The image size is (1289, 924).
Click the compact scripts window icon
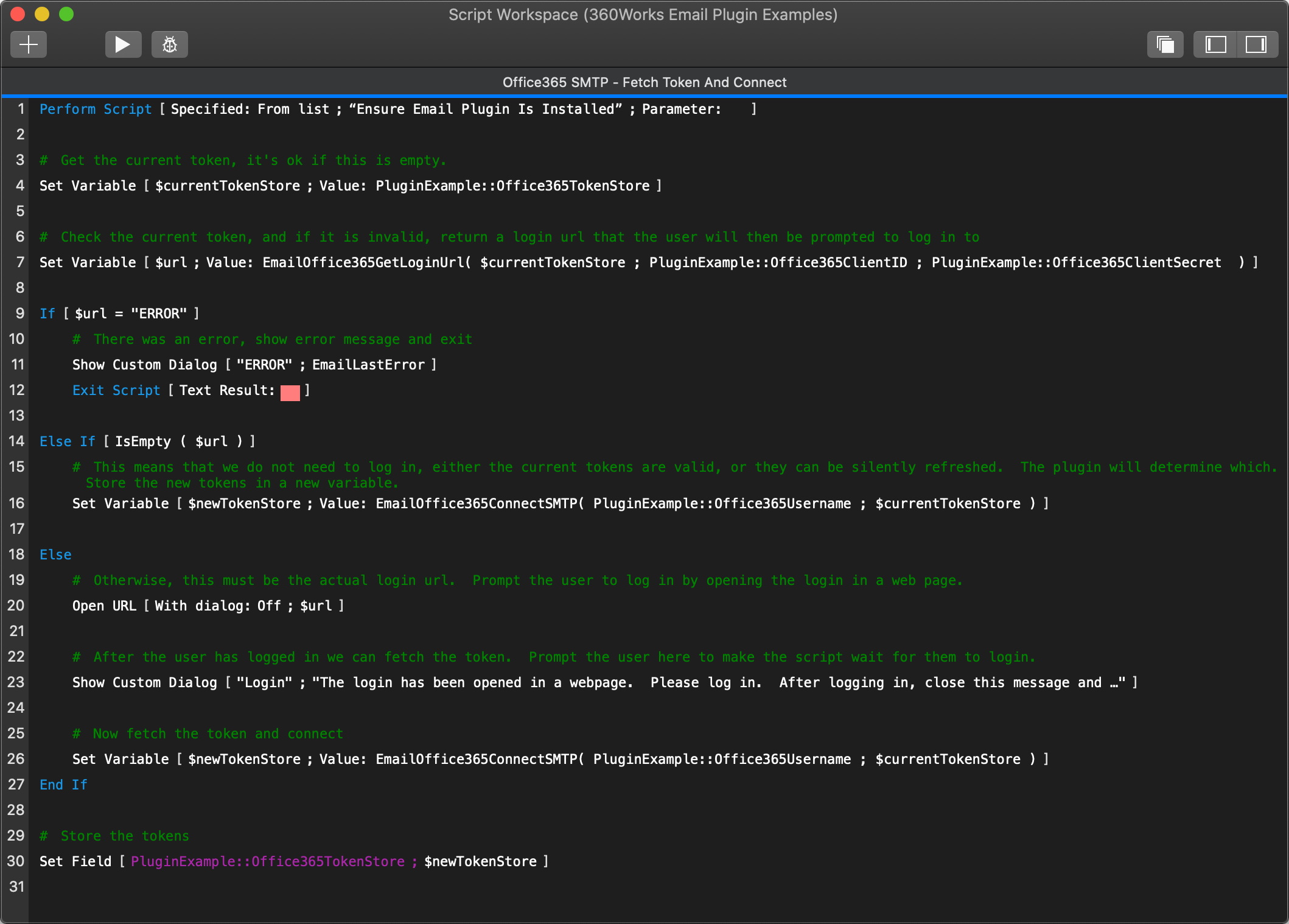[x=1165, y=44]
